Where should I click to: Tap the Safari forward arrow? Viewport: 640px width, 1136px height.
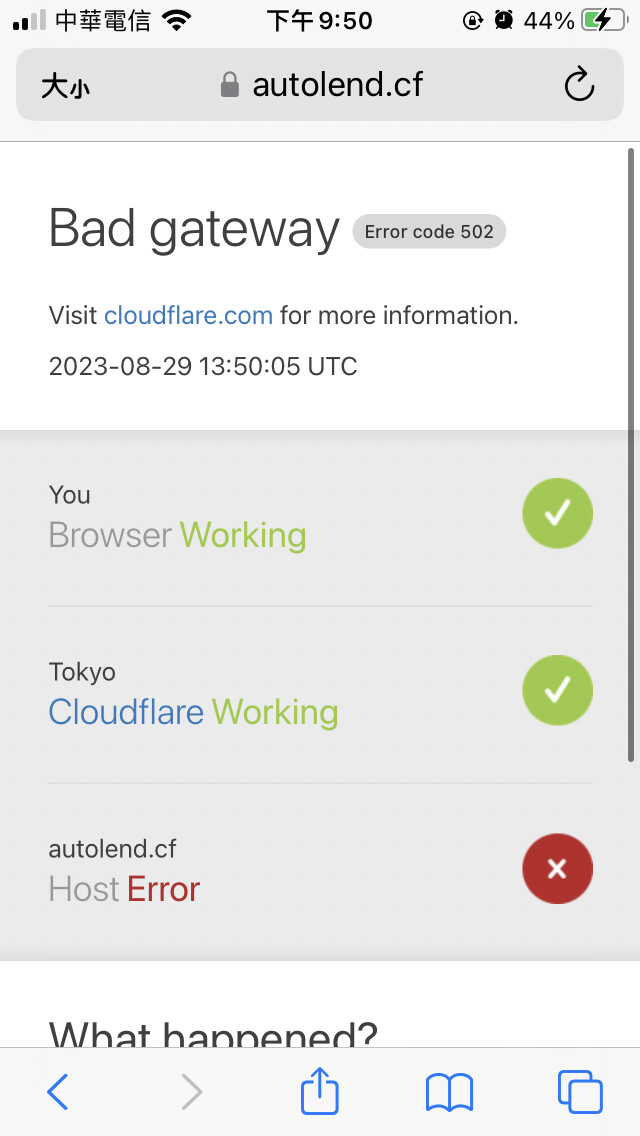tap(191, 1092)
